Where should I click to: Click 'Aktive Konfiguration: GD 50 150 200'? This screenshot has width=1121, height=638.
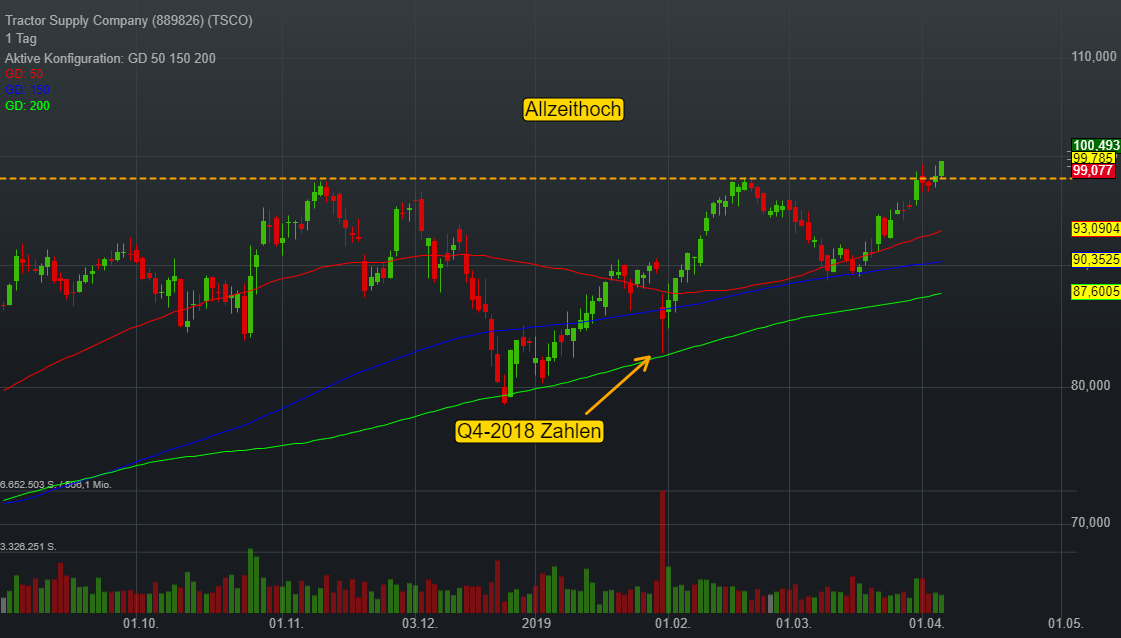(110, 59)
